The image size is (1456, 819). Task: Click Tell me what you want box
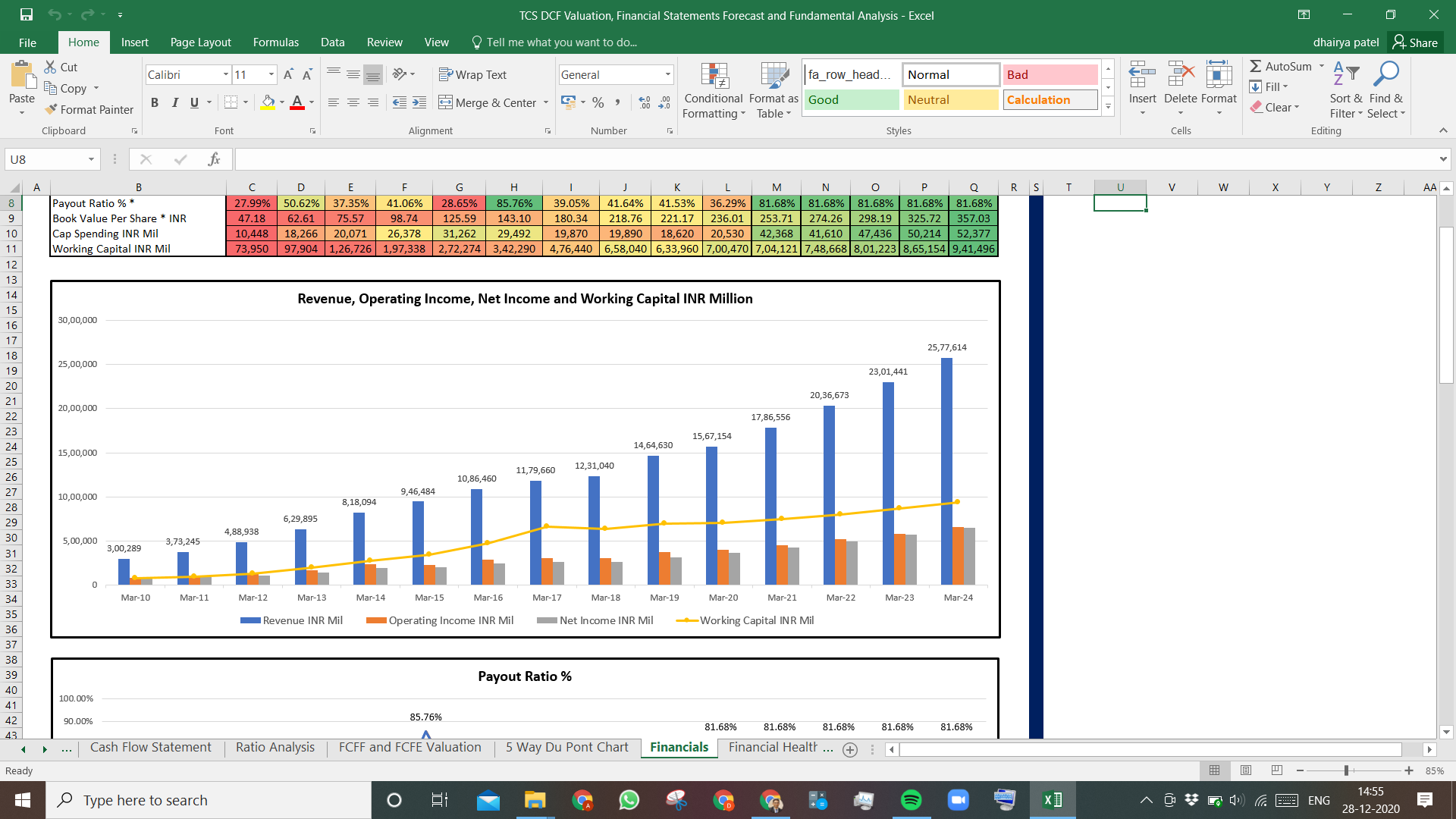554,42
